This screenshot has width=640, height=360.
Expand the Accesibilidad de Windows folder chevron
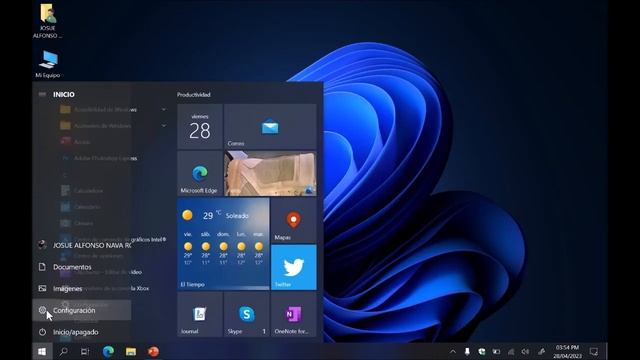(164, 109)
